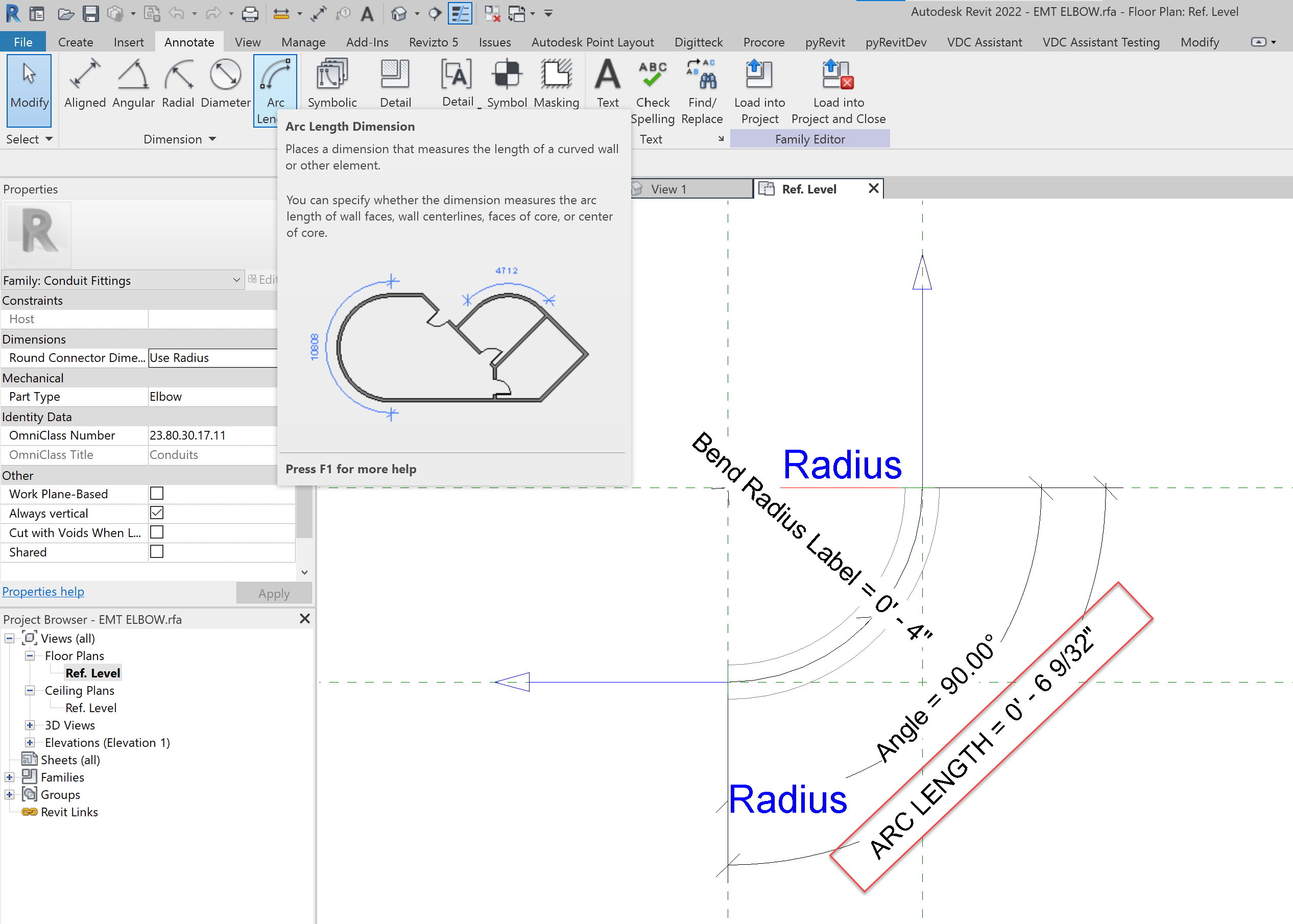Image resolution: width=1293 pixels, height=924 pixels.
Task: Save the family with the floppy disk icon
Action: [x=90, y=14]
